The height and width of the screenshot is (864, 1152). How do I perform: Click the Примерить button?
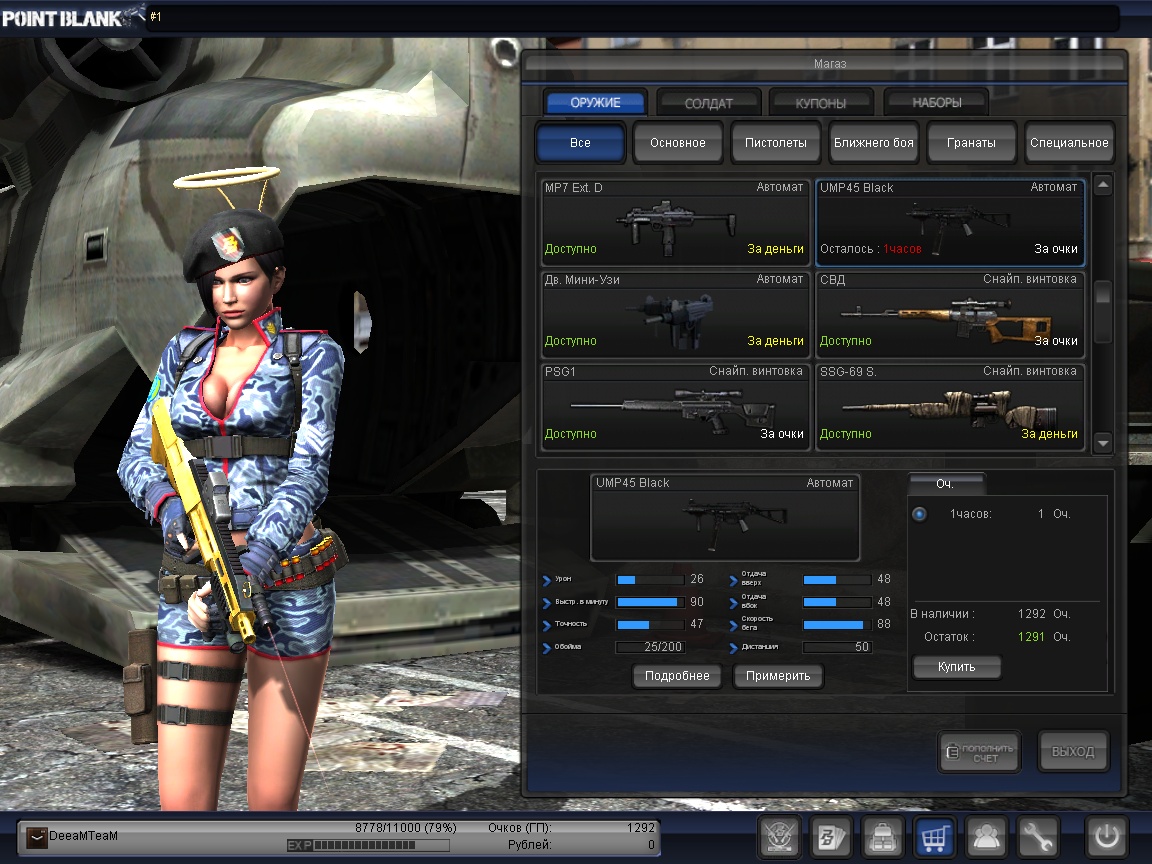[x=778, y=676]
